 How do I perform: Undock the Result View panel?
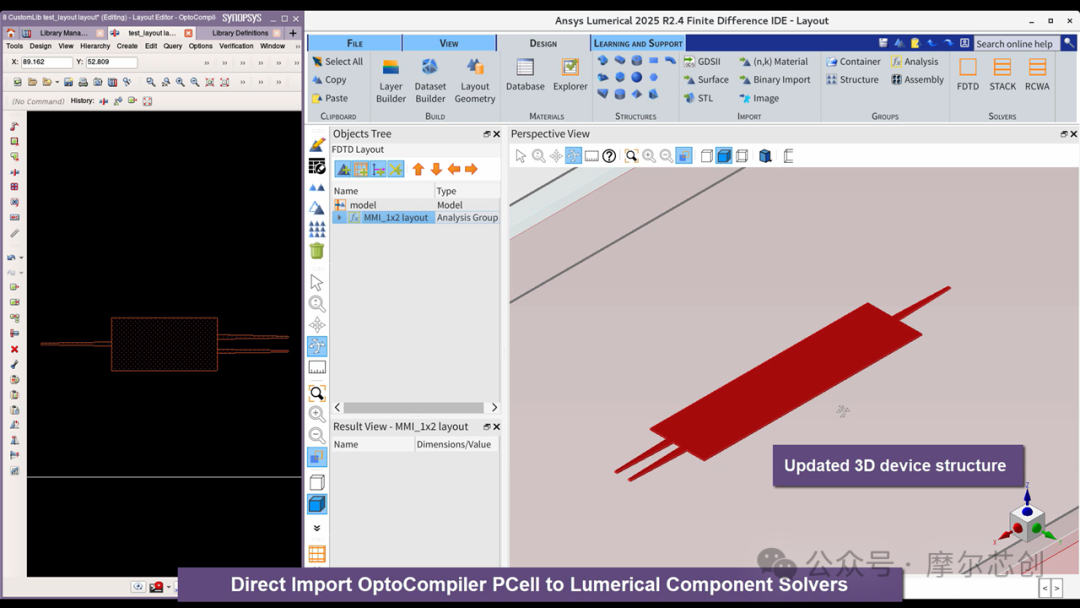pyautogui.click(x=487, y=427)
